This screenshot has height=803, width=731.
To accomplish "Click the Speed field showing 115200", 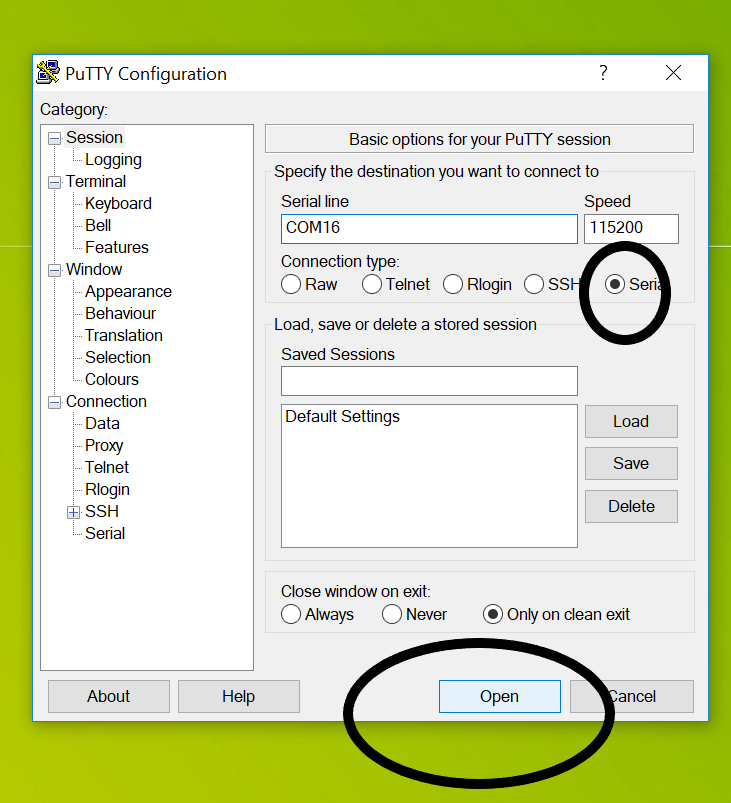I will pyautogui.click(x=631, y=228).
